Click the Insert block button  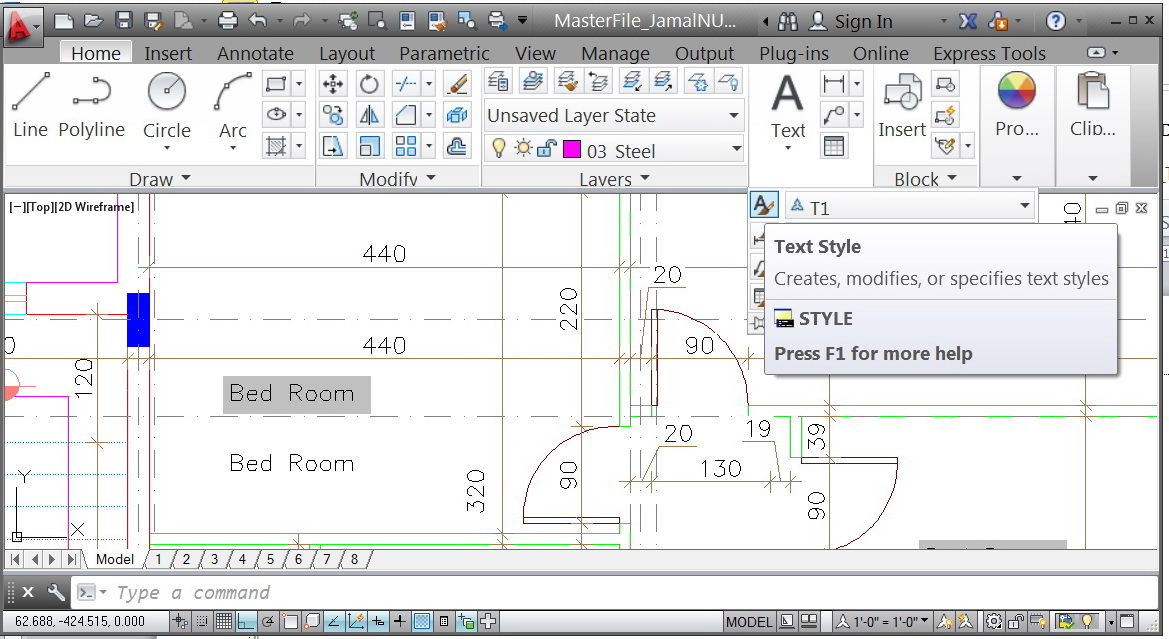901,105
